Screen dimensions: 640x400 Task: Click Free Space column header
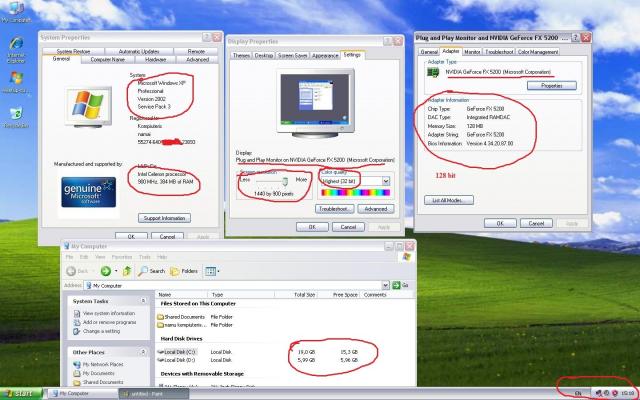click(x=340, y=295)
